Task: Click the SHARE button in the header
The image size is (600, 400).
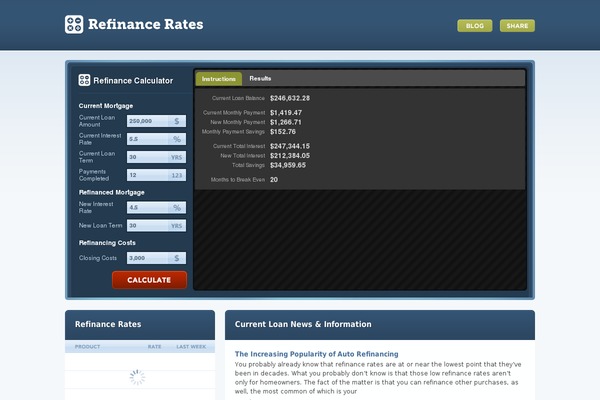Action: pyautogui.click(x=517, y=26)
